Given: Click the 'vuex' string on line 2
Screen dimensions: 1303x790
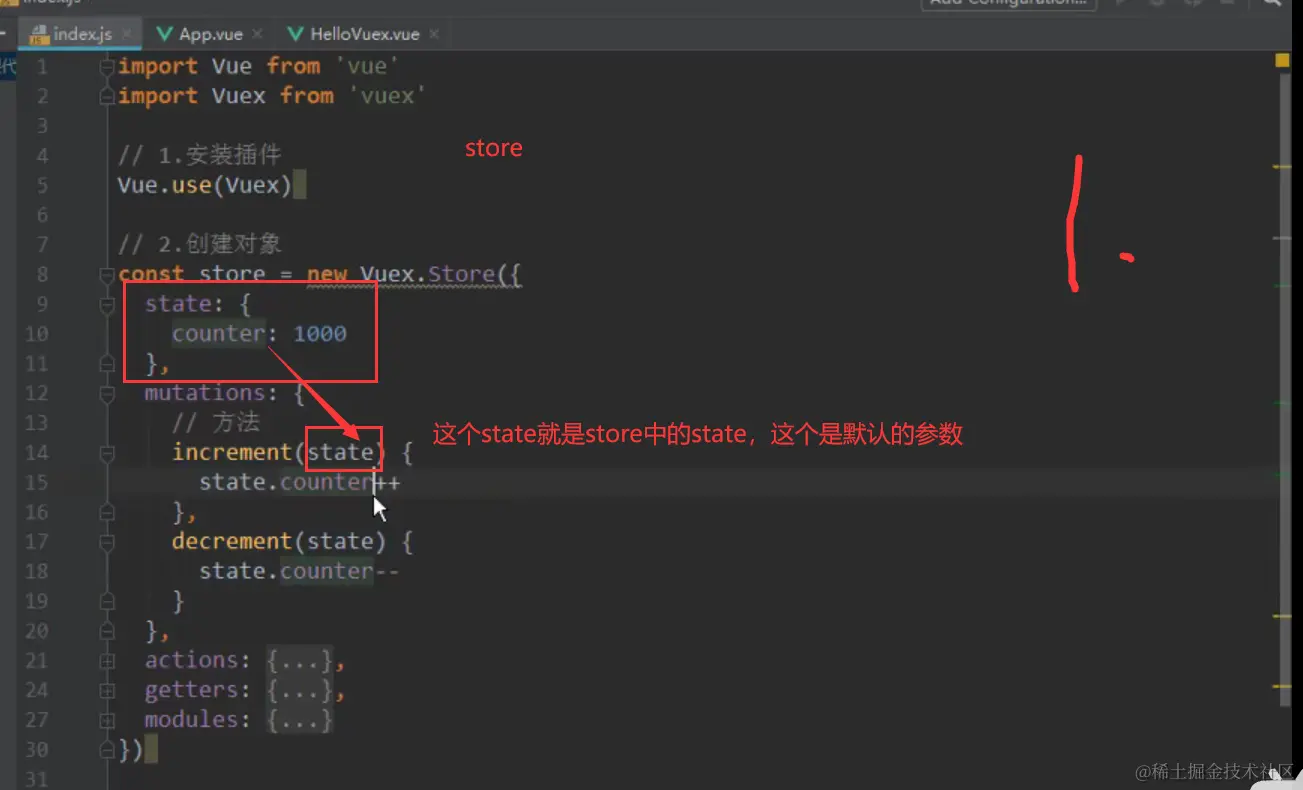Looking at the screenshot, I should pyautogui.click(x=387, y=96).
